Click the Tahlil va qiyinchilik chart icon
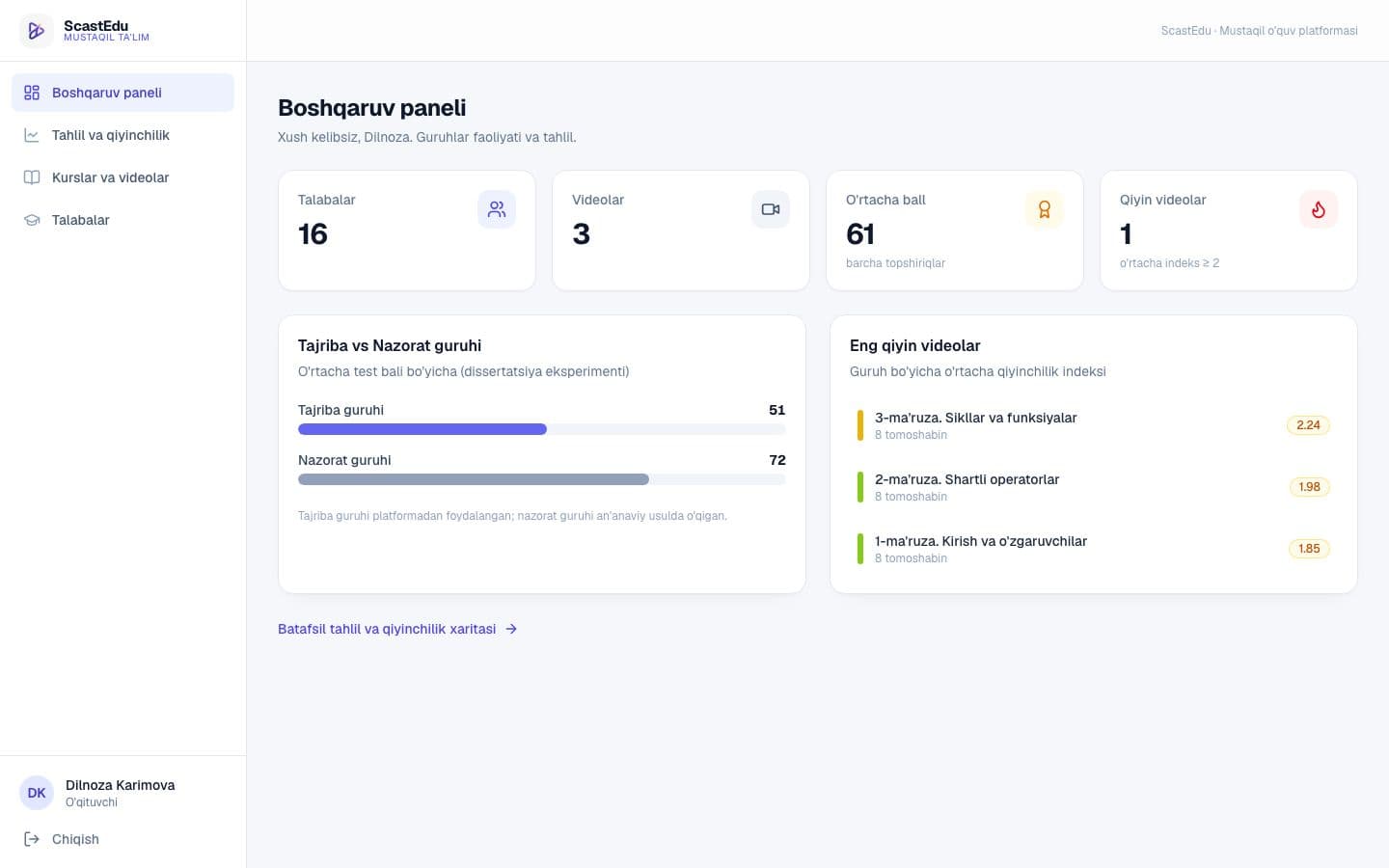The height and width of the screenshot is (868, 1389). 32,135
